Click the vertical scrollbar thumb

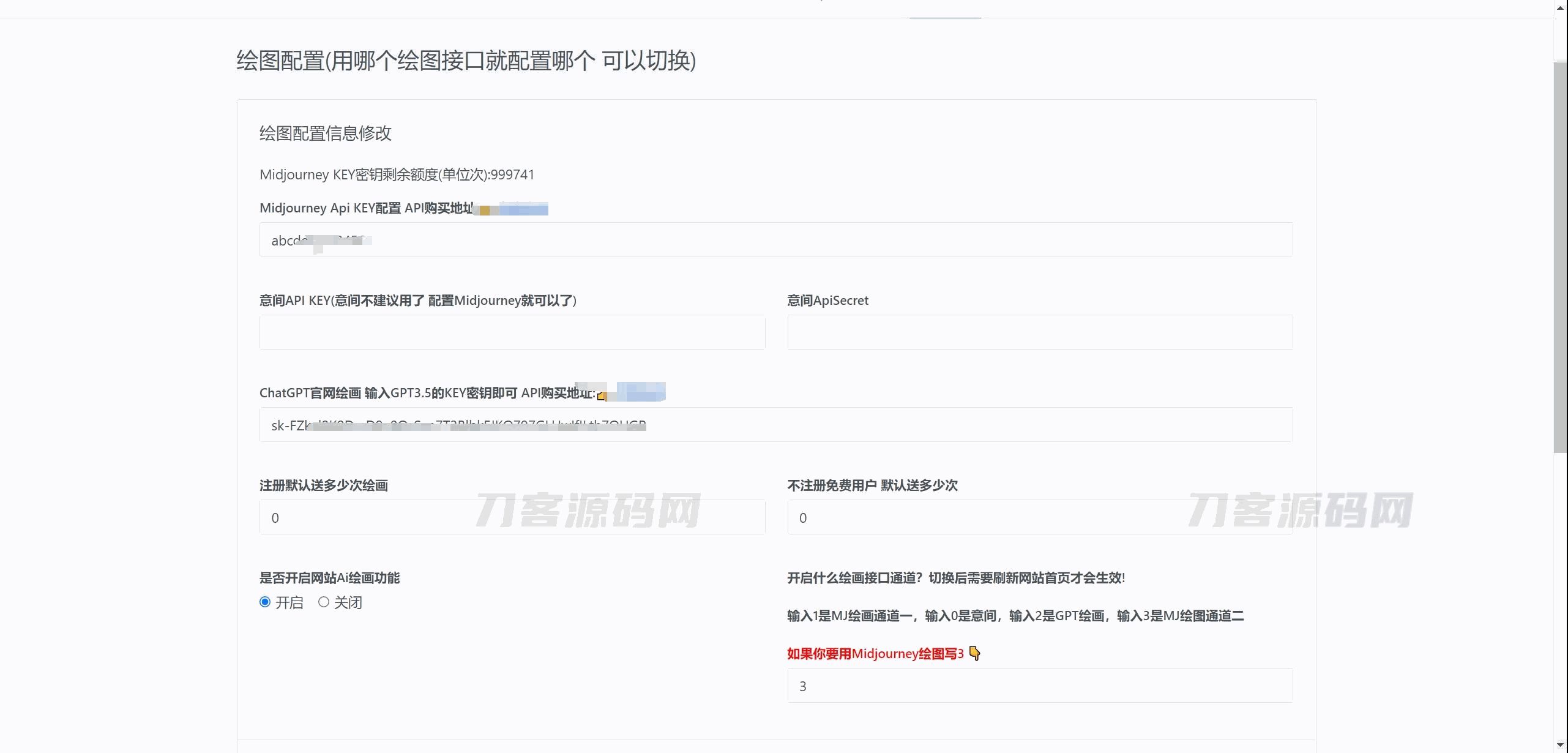coord(1560,257)
